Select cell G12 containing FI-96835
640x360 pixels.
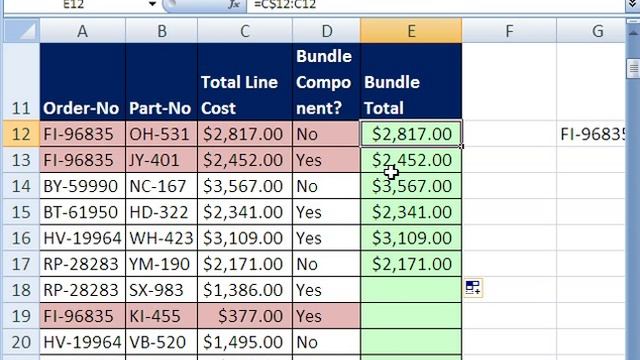point(591,134)
